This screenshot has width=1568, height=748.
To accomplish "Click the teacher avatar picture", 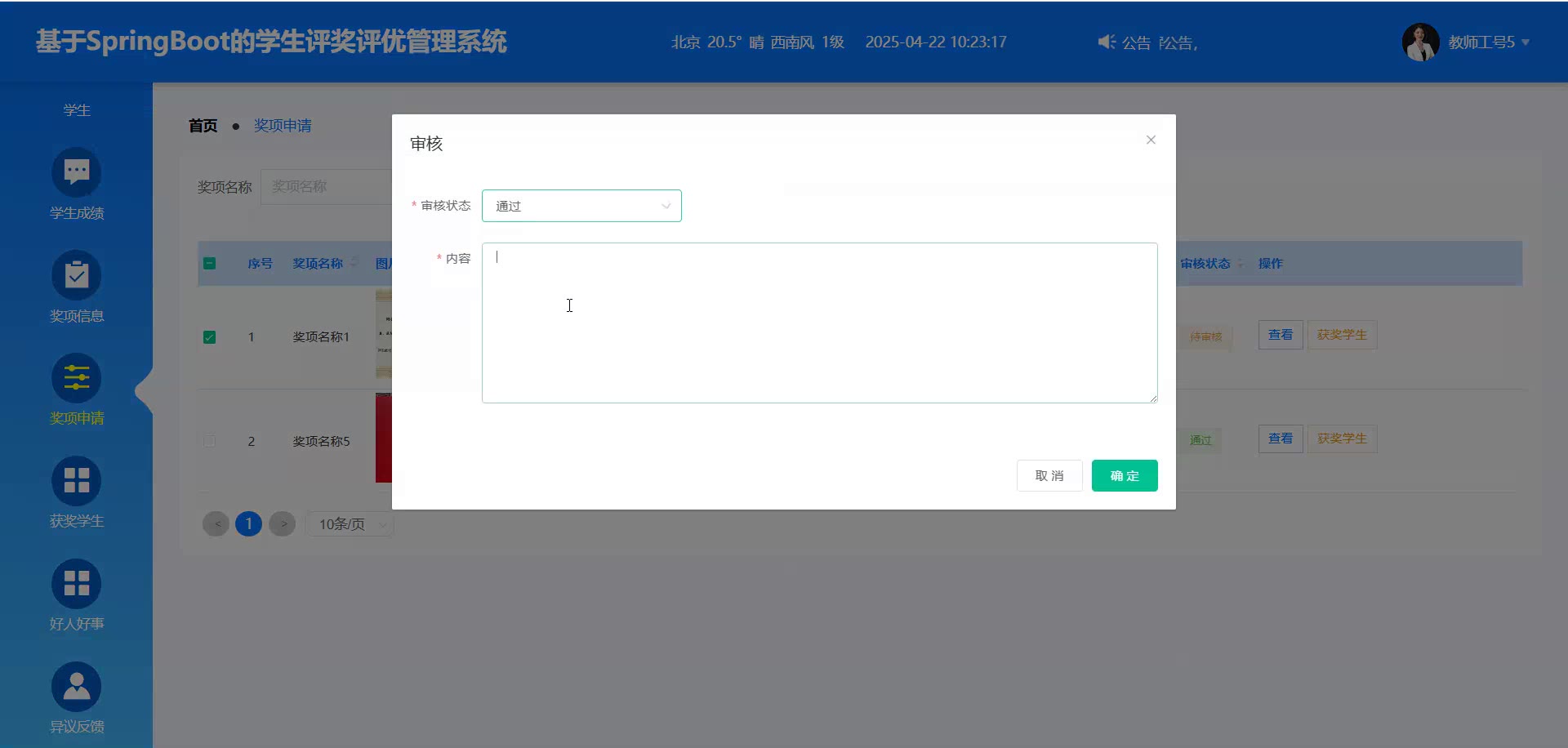I will [1421, 42].
